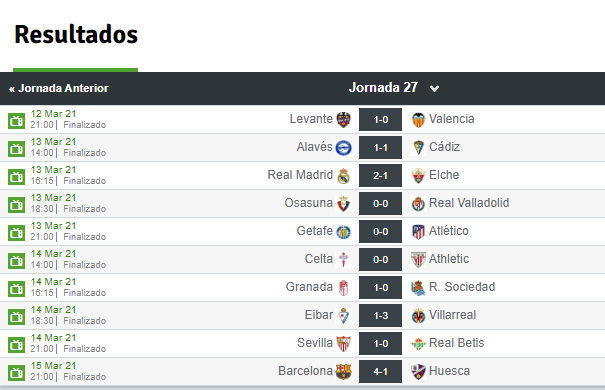Screen dimensions: 605x390
Task: Click the Real Valladolid team name
Action: 469,203
